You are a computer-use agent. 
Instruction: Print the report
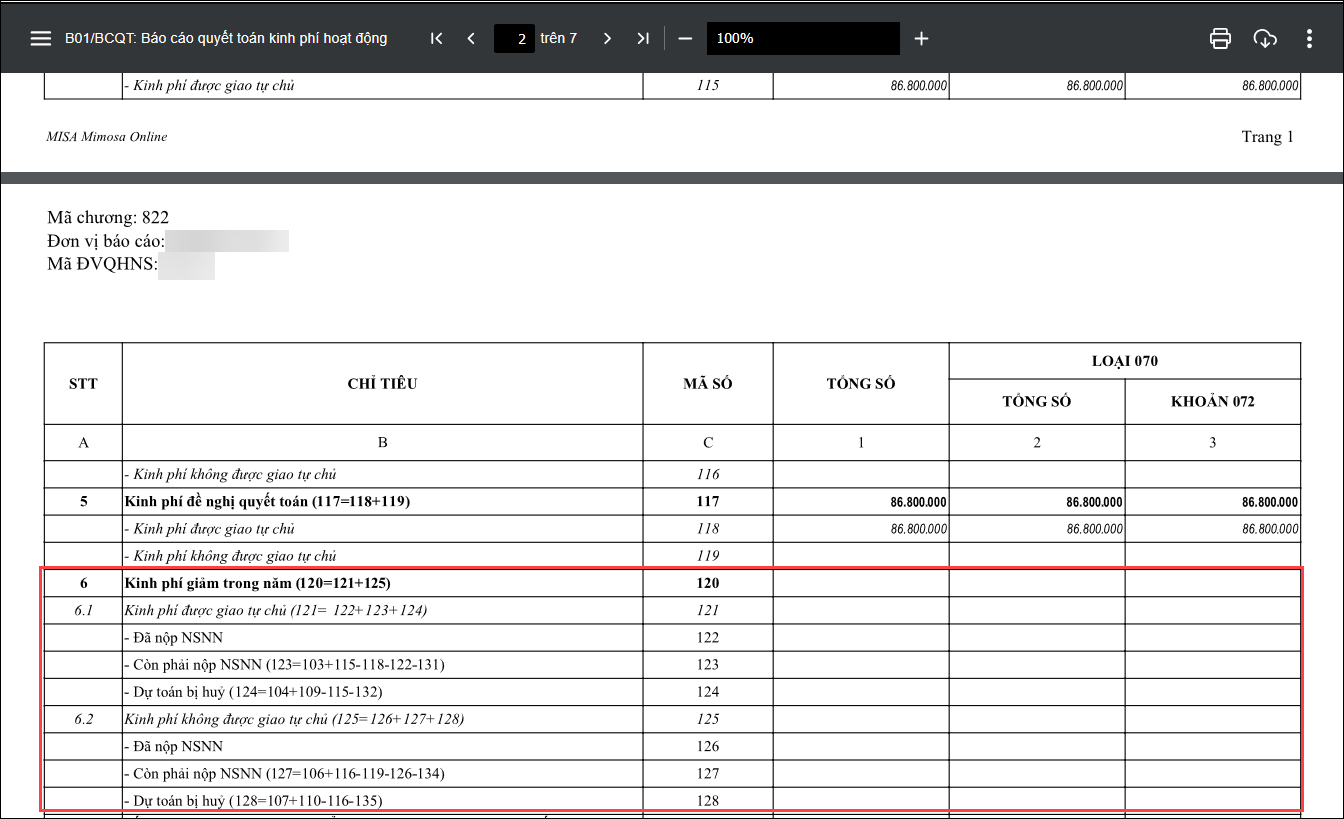coord(1220,38)
